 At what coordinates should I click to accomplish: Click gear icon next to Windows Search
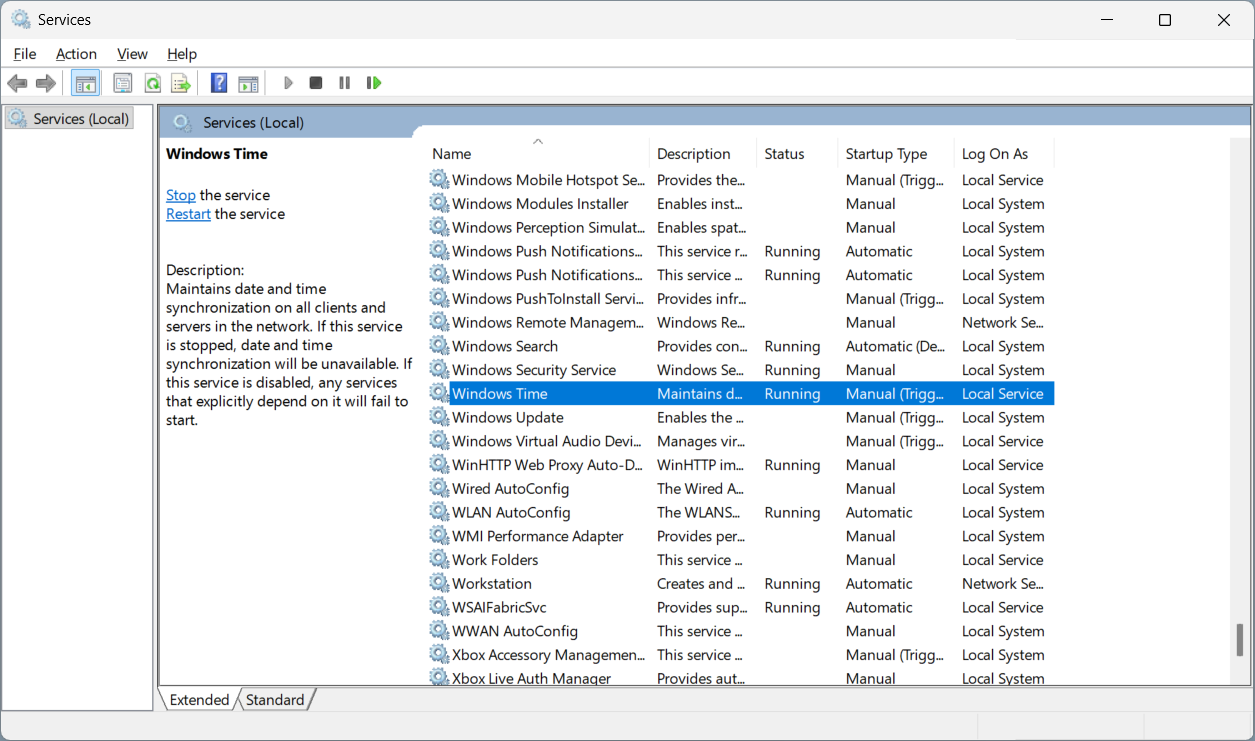(x=439, y=346)
